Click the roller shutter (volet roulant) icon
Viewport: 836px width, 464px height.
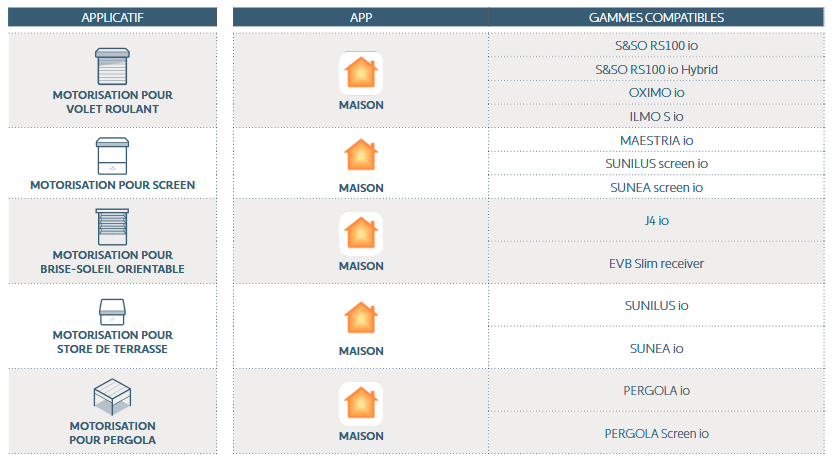[x=112, y=67]
